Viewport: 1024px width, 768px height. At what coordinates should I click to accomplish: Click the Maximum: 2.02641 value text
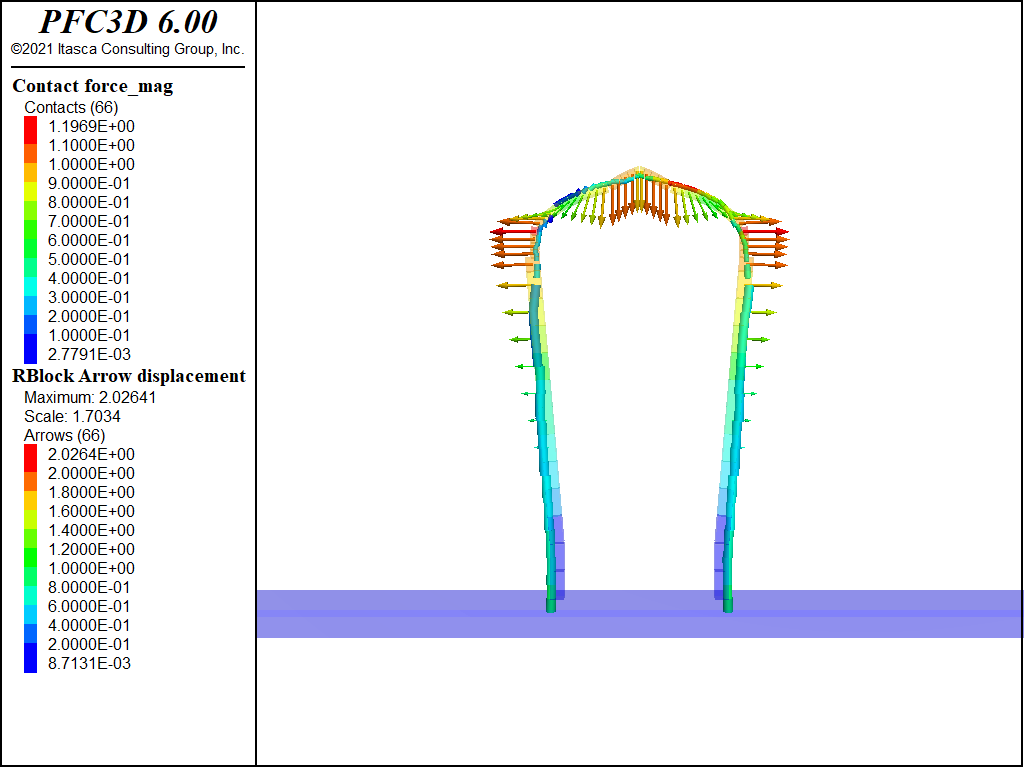click(90, 397)
